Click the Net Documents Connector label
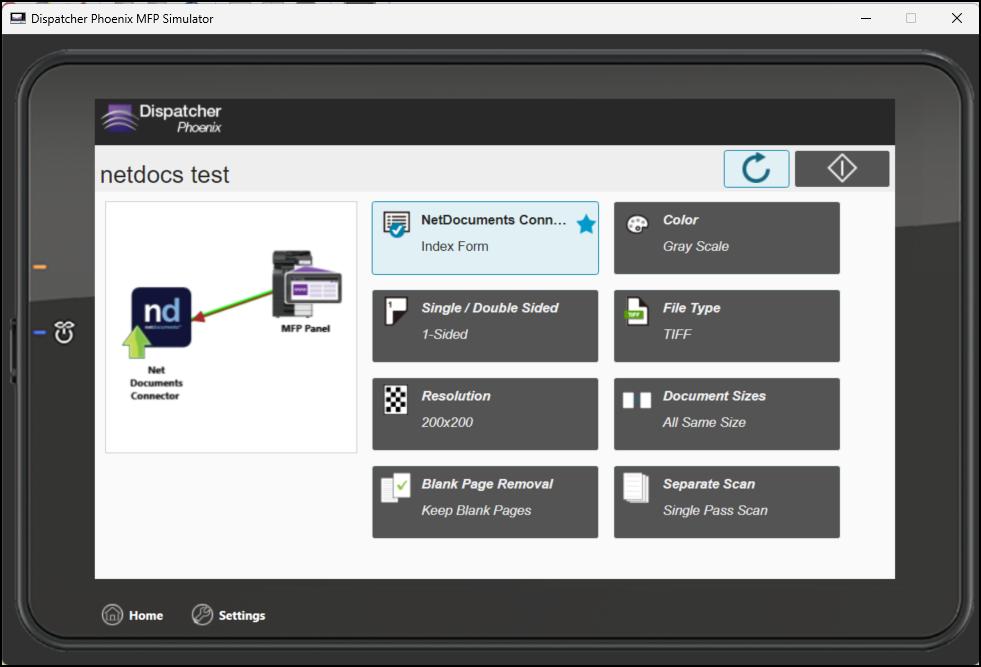Screen dimensions: 981x667 156,383
